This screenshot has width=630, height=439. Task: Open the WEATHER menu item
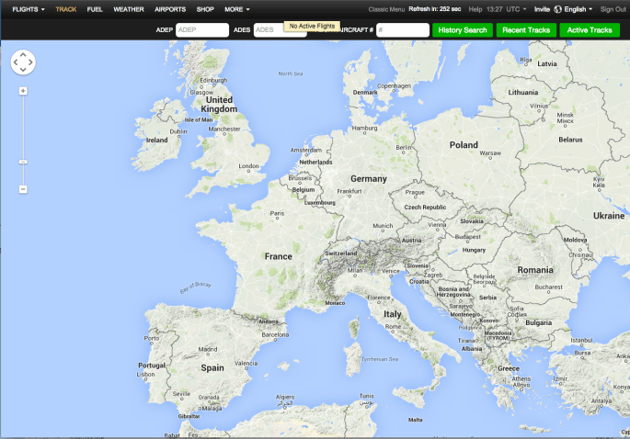[128, 9]
